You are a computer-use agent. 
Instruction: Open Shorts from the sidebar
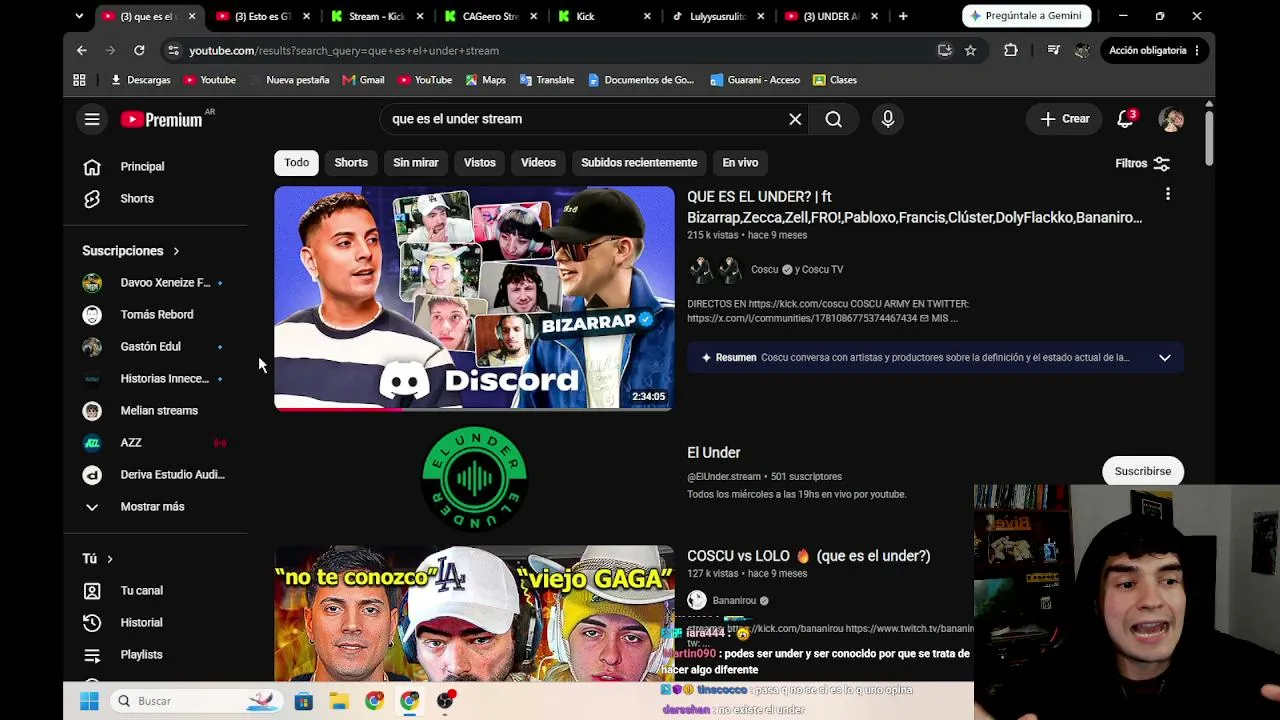[x=137, y=199]
